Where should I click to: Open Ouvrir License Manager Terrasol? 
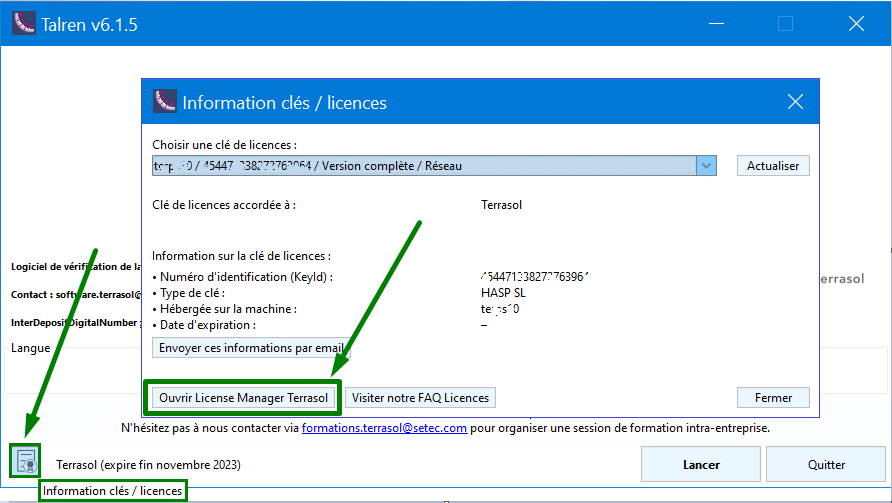pyautogui.click(x=243, y=398)
